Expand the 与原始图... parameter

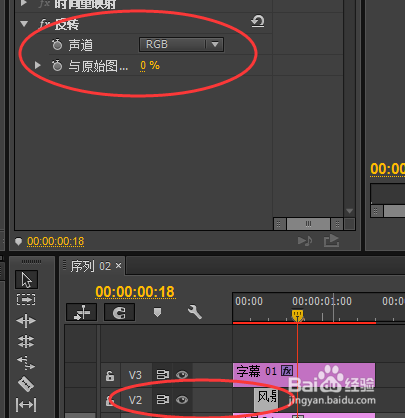tap(38, 65)
